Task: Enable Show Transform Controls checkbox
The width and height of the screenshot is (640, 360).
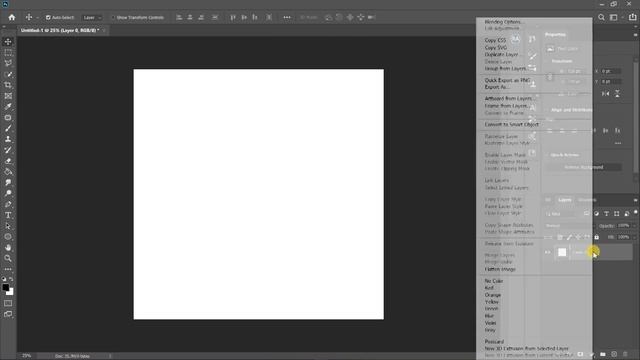Action: (113, 18)
